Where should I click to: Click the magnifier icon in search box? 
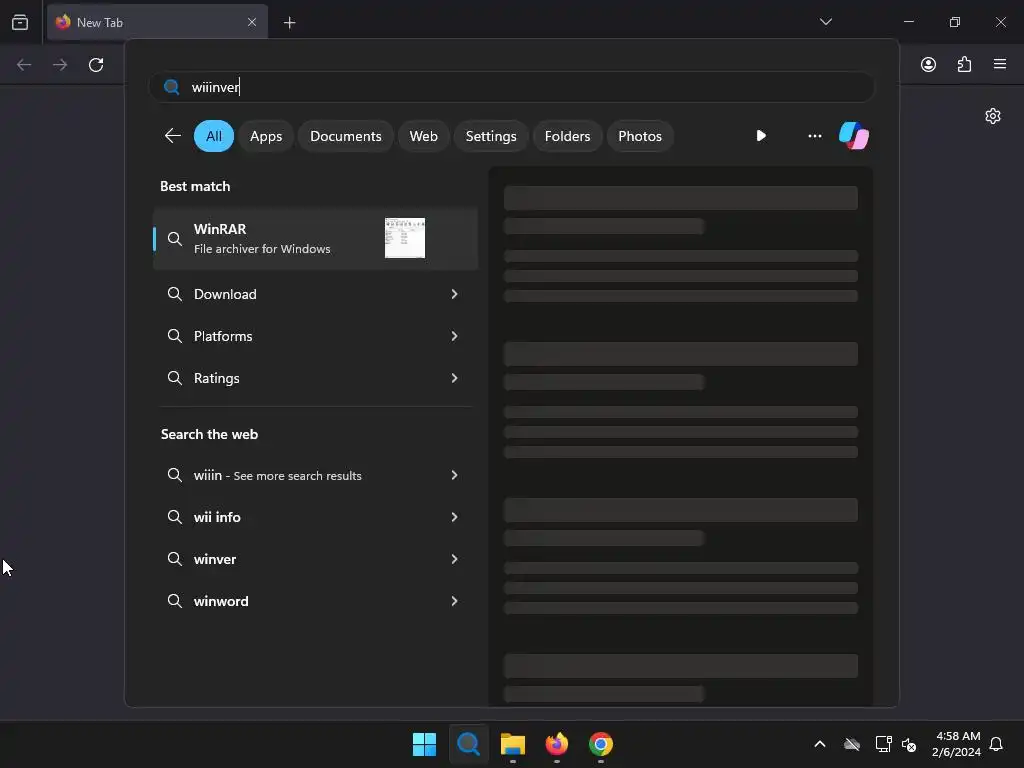[172, 87]
